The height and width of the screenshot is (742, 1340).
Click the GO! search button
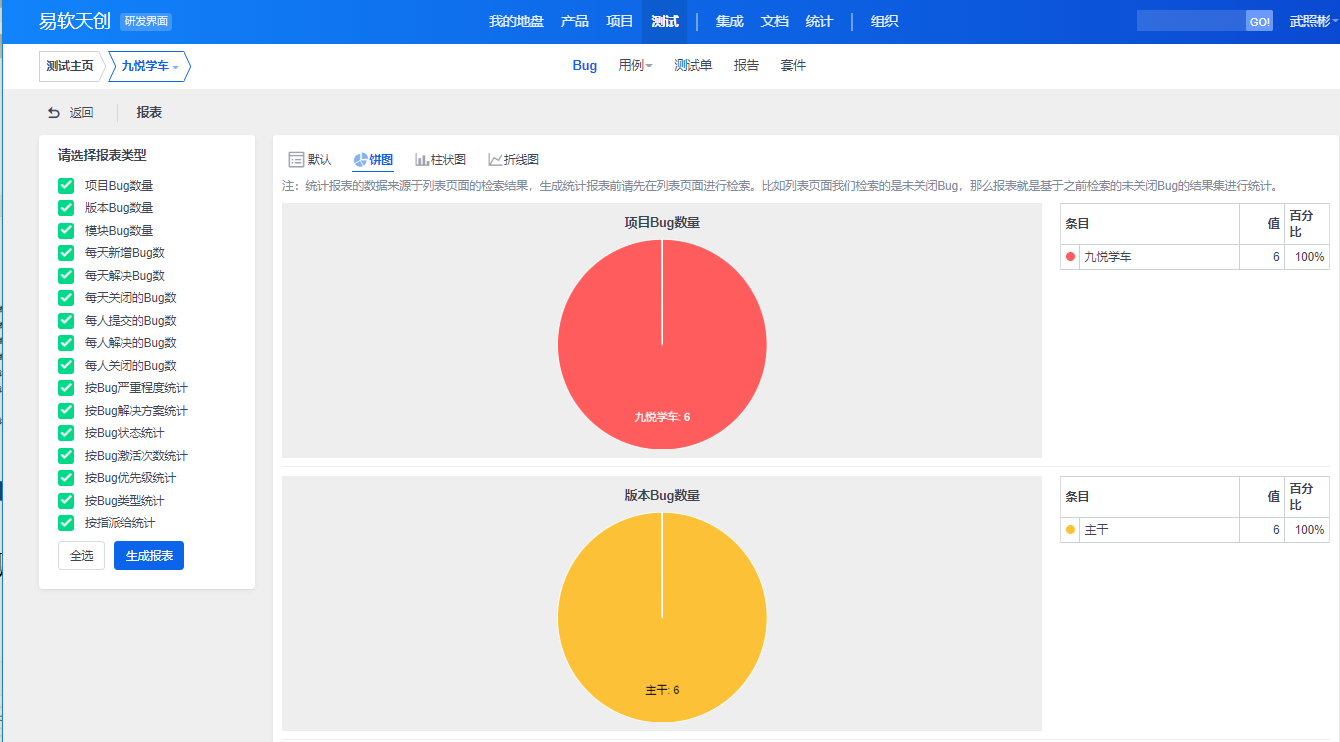pos(1259,21)
